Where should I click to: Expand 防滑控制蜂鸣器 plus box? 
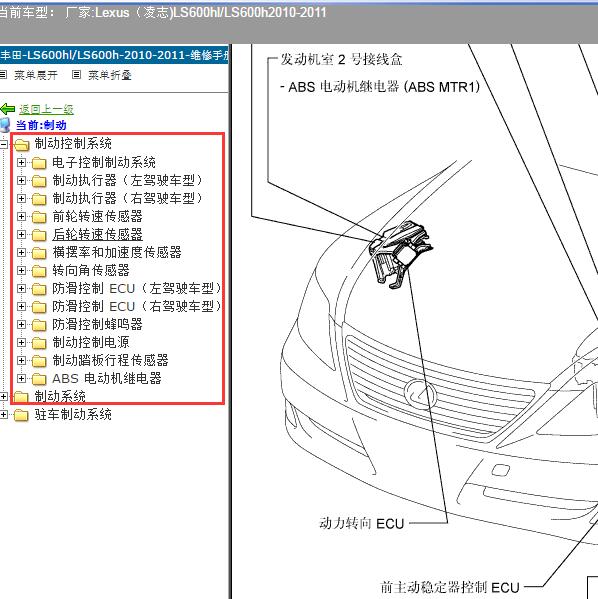point(21,324)
